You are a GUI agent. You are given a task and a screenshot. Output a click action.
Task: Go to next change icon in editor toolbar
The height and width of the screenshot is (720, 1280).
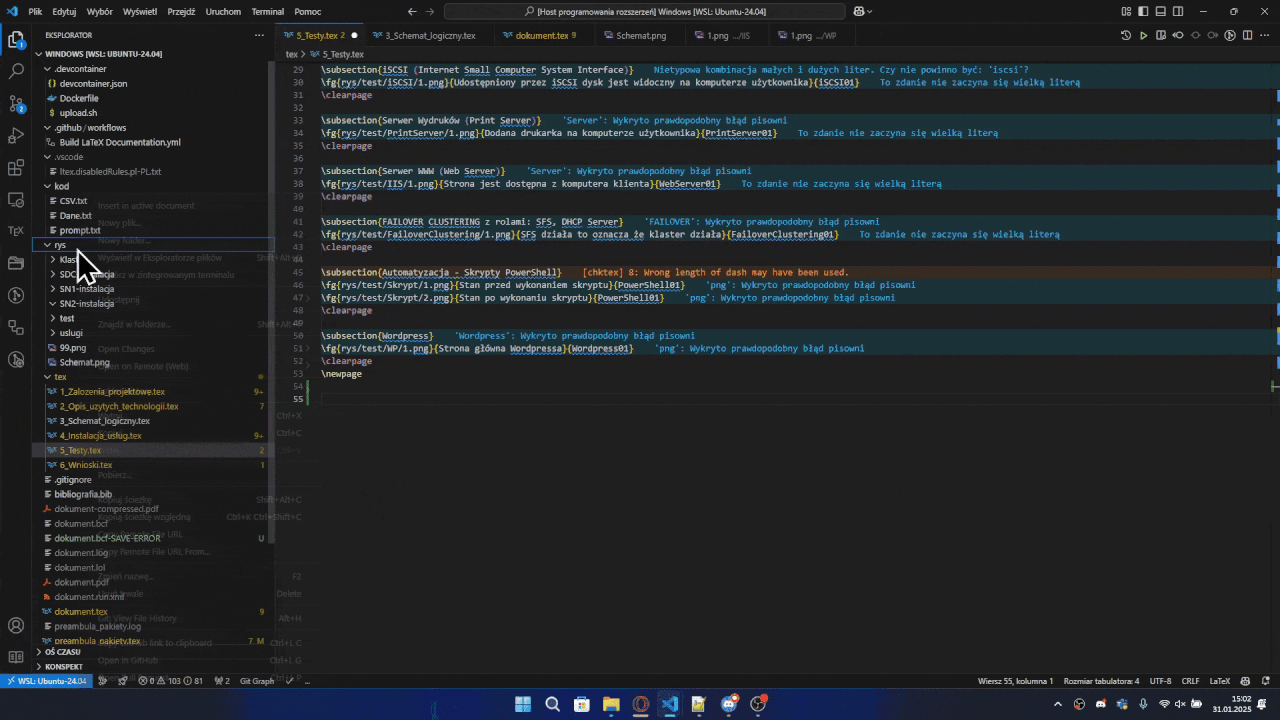(1213, 35)
